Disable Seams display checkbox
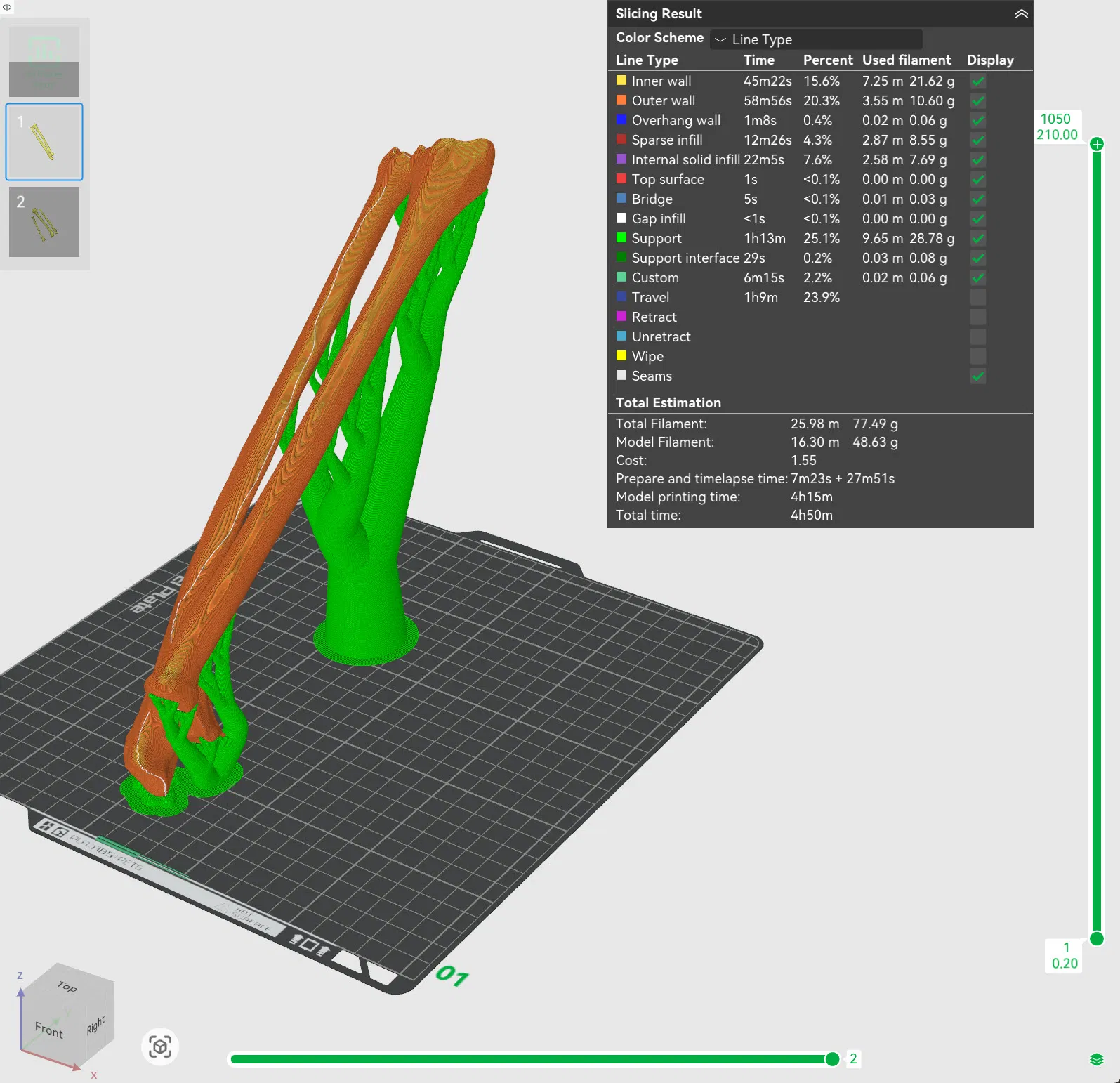Image resolution: width=1120 pixels, height=1083 pixels. click(x=978, y=376)
